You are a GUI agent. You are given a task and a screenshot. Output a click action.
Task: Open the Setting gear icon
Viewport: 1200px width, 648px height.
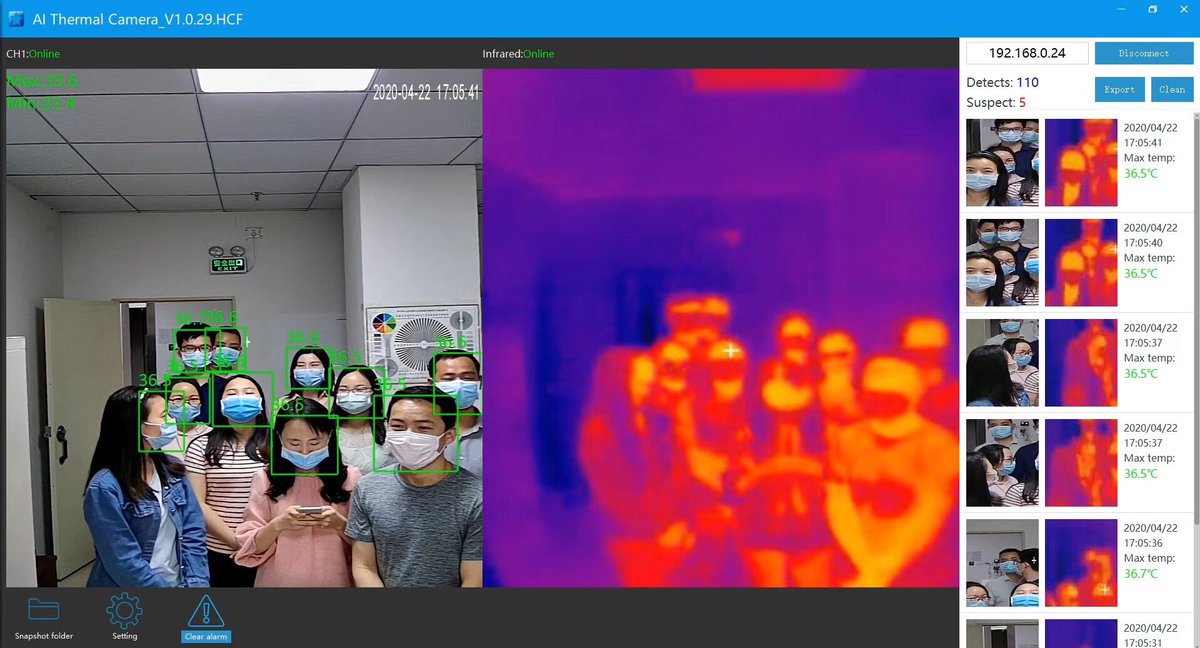point(124,609)
